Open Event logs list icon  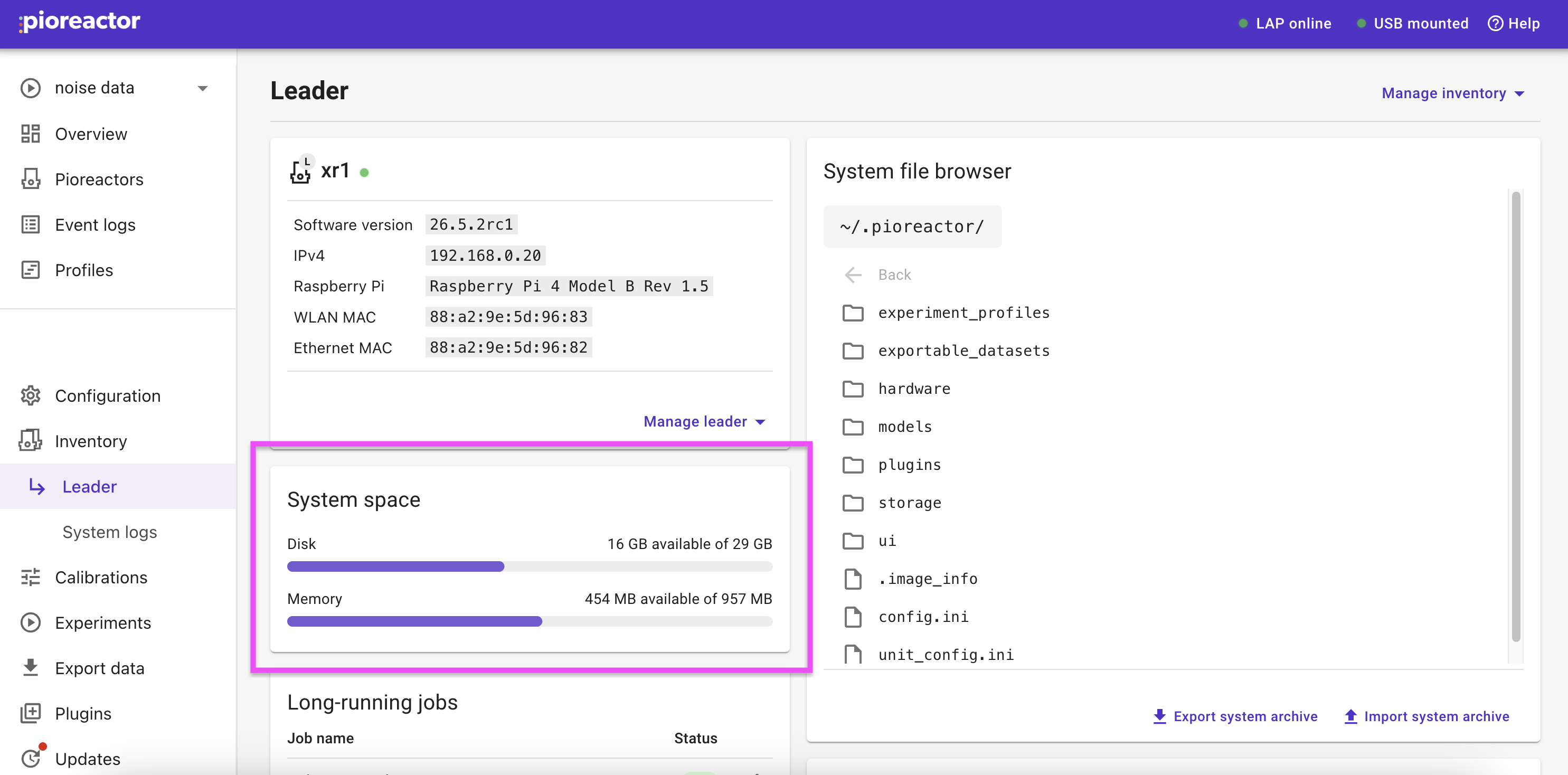31,225
